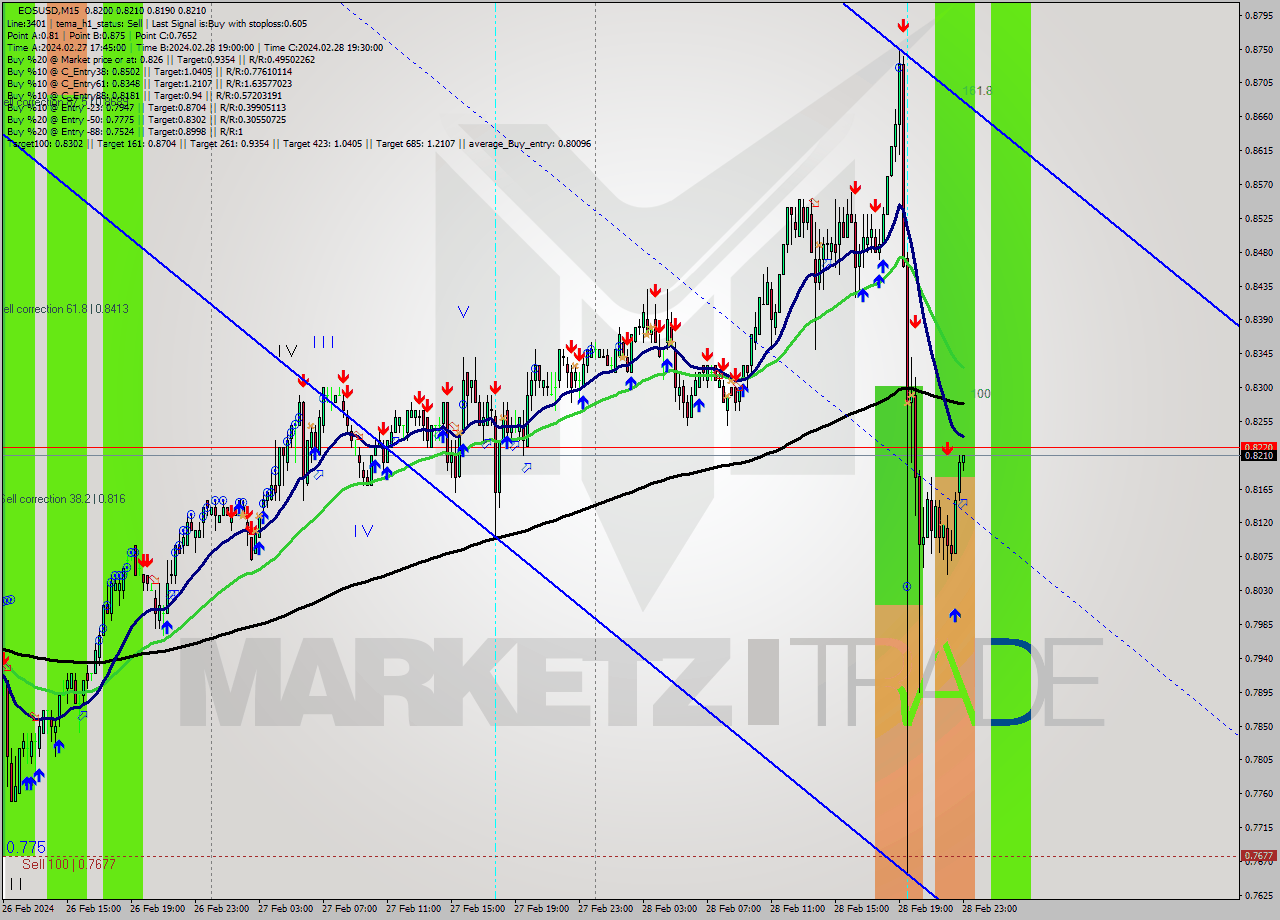The image size is (1280, 920).
Task: Select the '28 Feb 11:00' time label
Action: point(797,909)
